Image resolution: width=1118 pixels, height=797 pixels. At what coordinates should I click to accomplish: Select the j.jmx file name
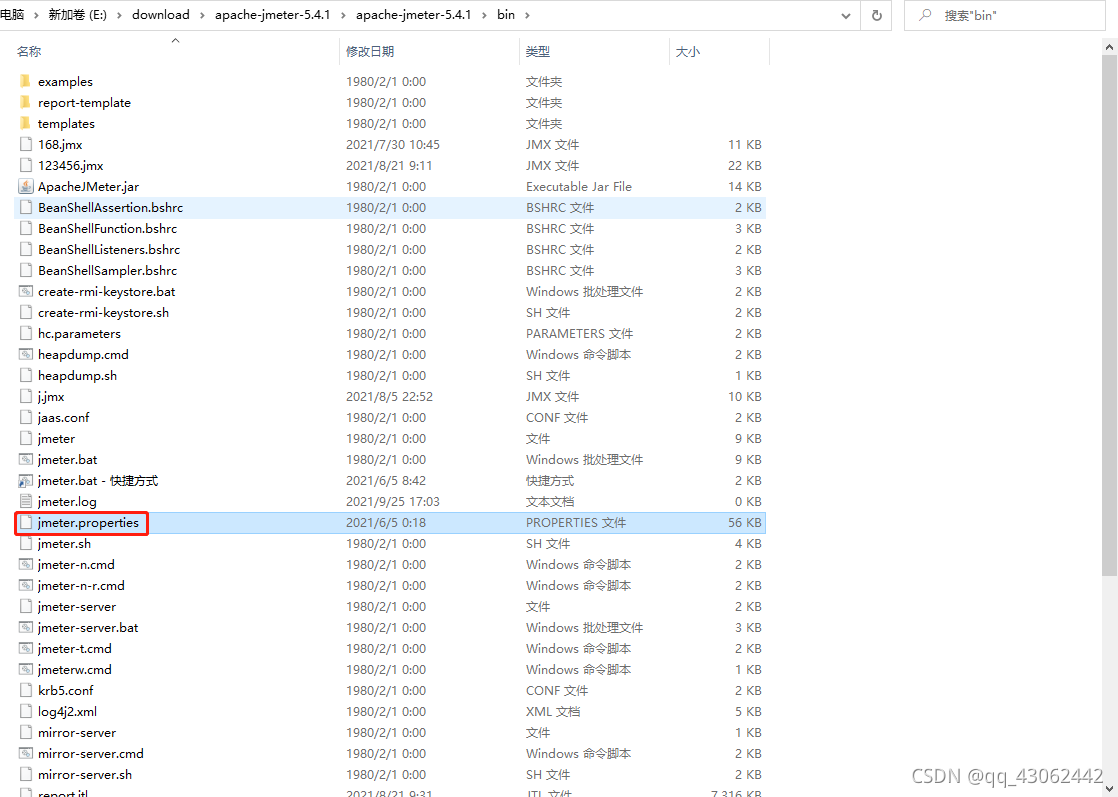pyautogui.click(x=51, y=396)
